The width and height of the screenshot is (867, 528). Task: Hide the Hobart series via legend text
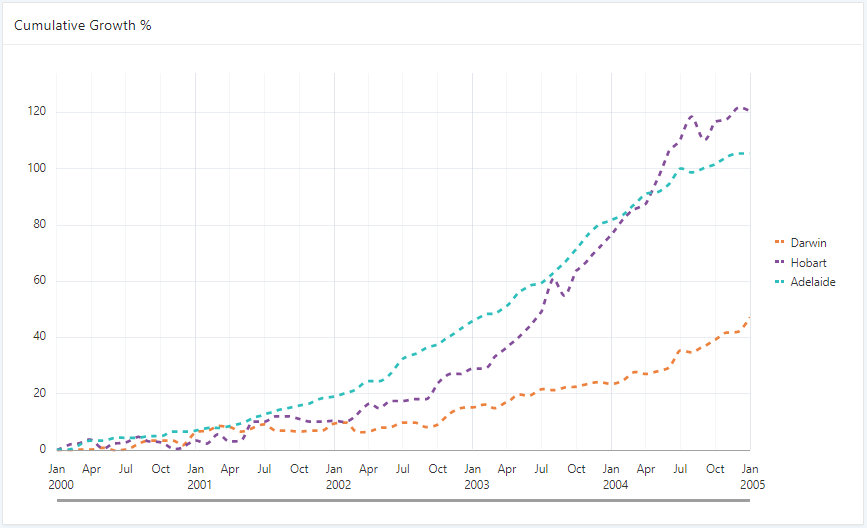(x=808, y=262)
